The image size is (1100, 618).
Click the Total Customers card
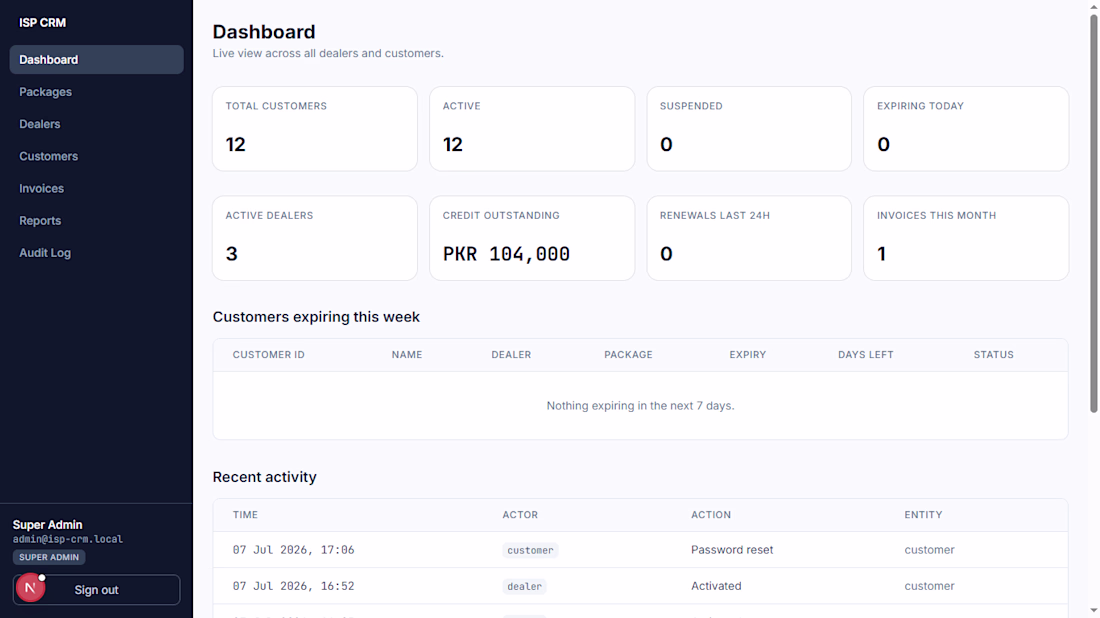[315, 129]
